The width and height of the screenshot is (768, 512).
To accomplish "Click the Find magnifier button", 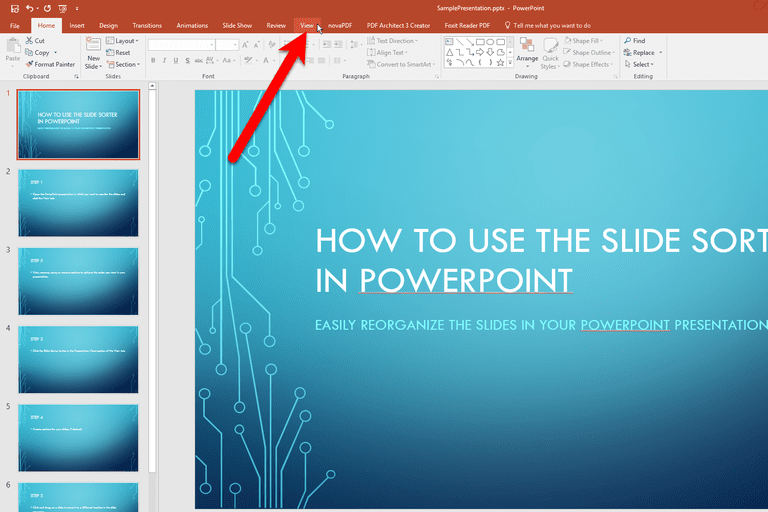I will click(x=635, y=41).
